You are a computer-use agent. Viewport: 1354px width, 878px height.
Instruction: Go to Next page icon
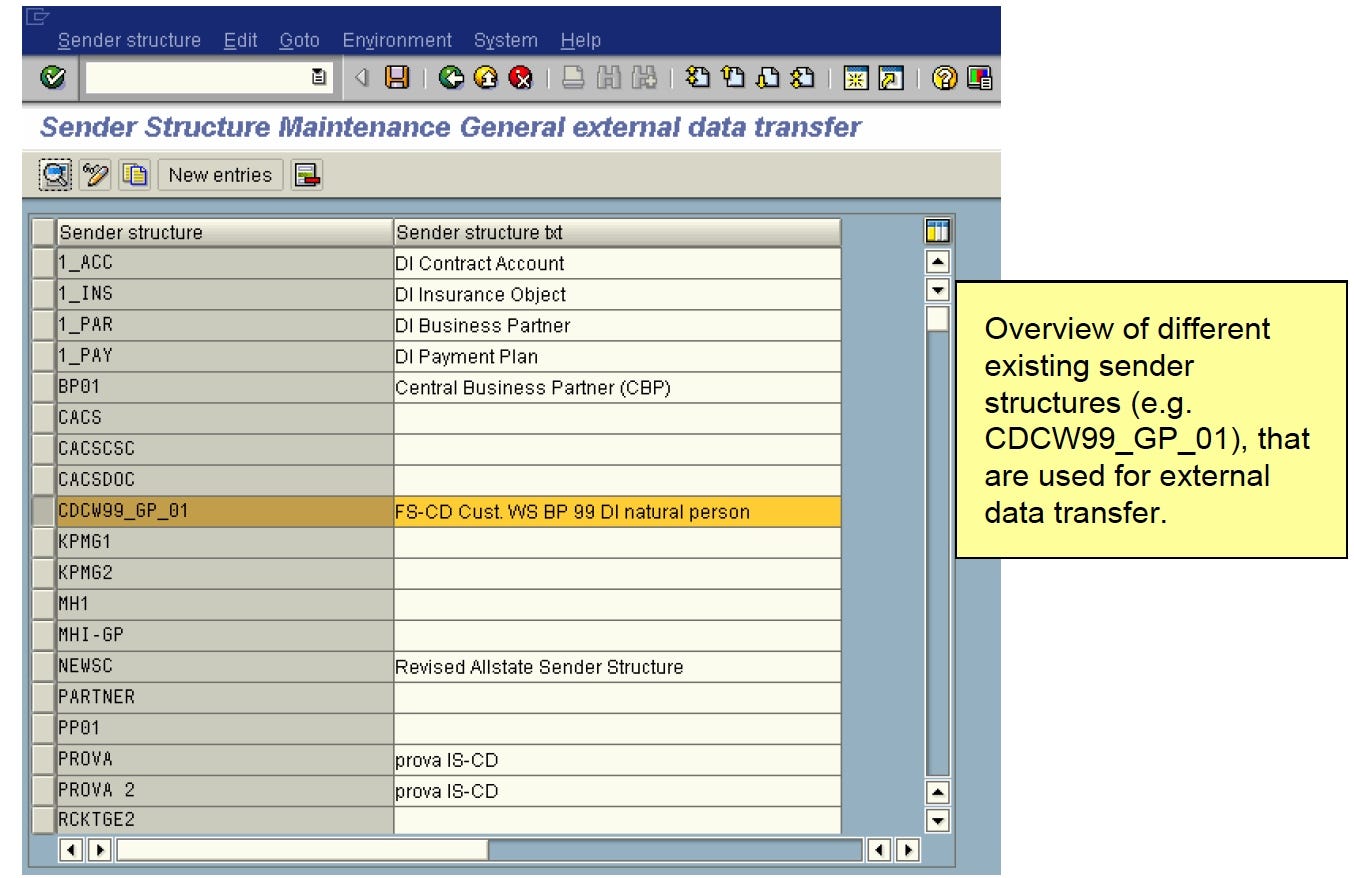[x=767, y=78]
